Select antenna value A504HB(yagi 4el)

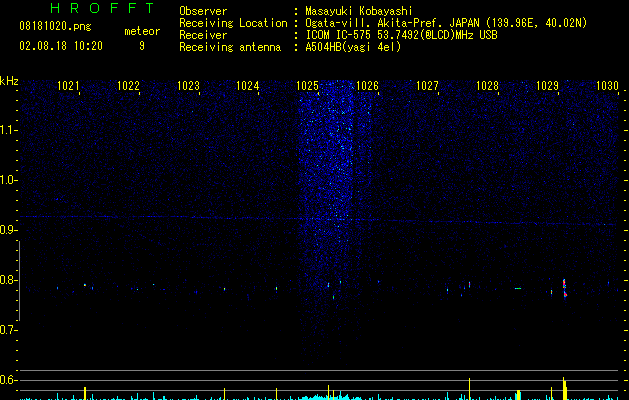353,47
